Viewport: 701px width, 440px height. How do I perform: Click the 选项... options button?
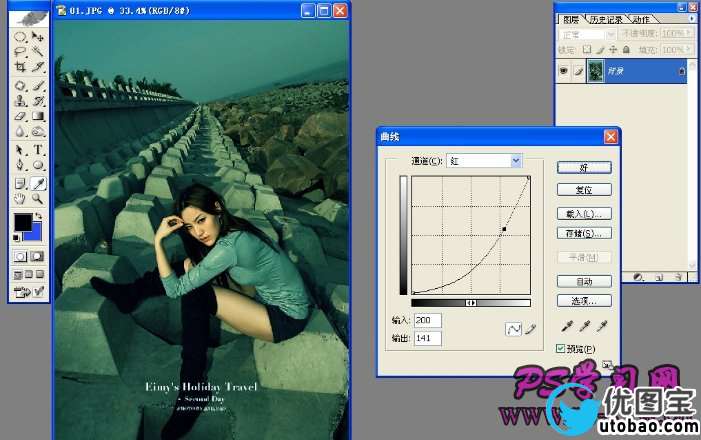pyautogui.click(x=584, y=301)
